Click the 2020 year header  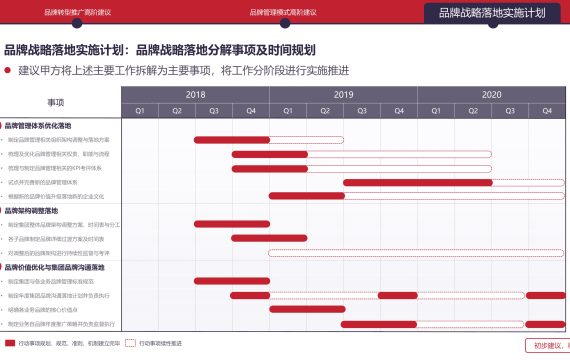tap(491, 95)
